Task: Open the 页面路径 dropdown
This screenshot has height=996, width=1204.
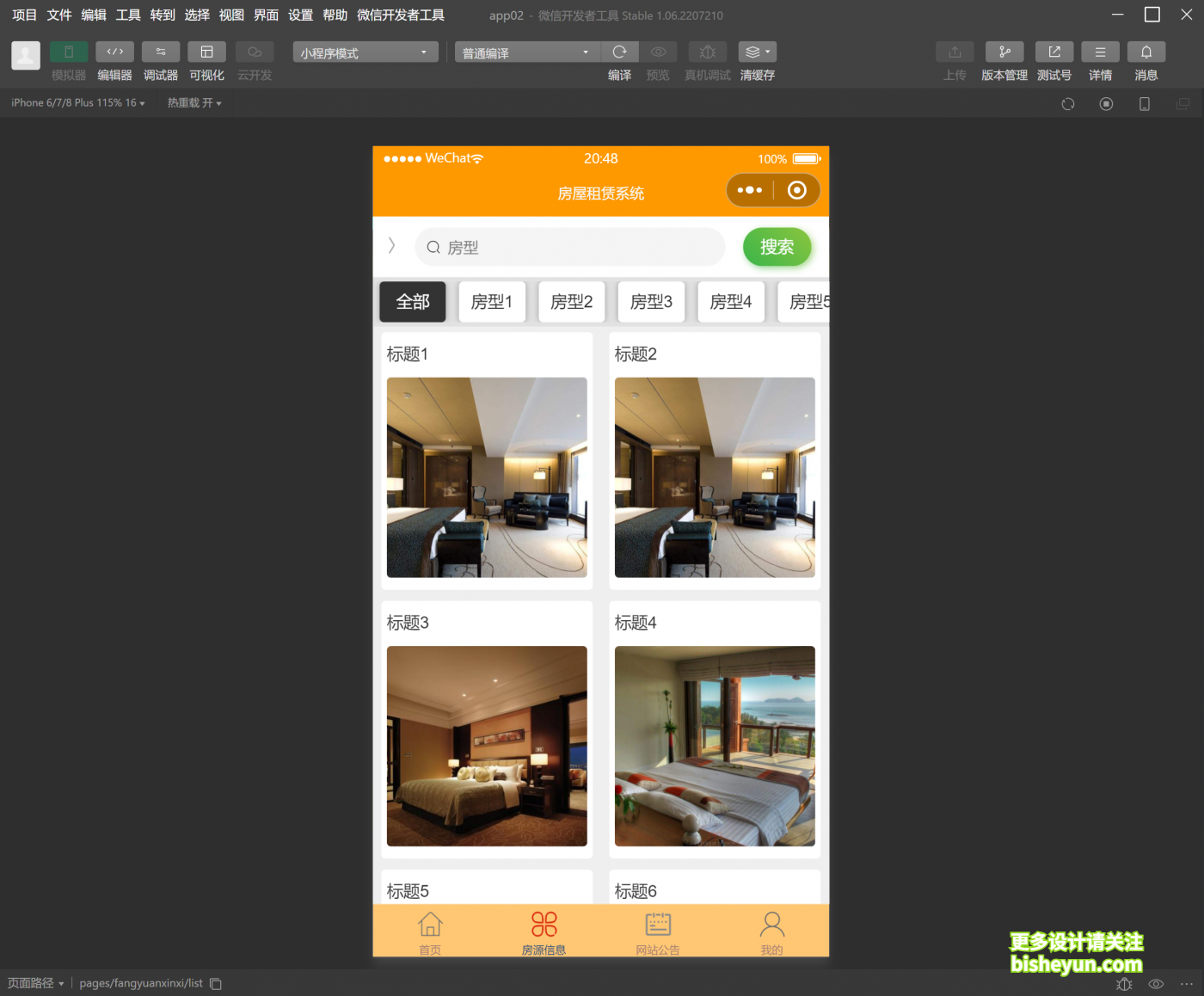Action: pyautogui.click(x=36, y=983)
